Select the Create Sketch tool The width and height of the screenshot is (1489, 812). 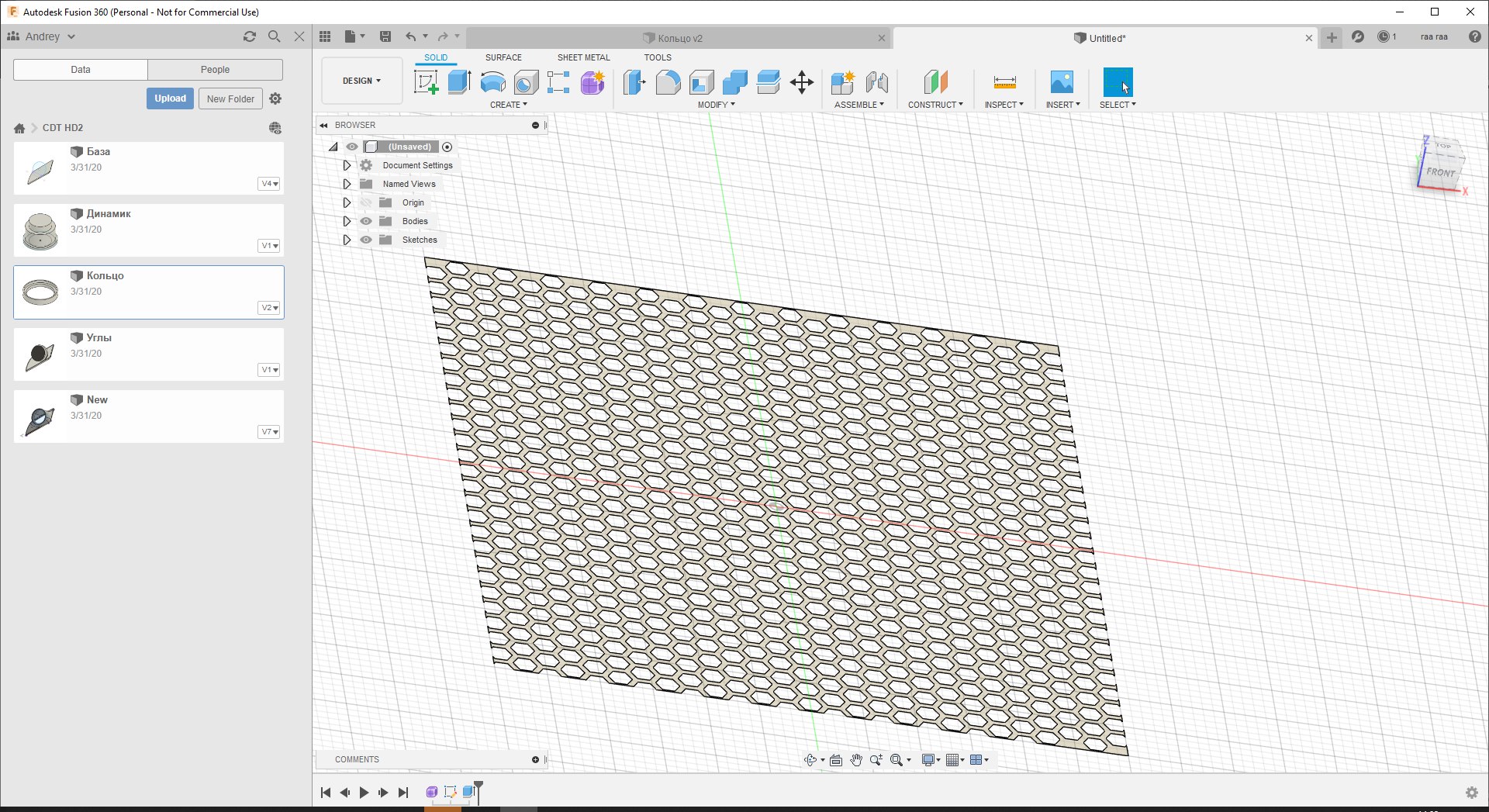click(426, 82)
